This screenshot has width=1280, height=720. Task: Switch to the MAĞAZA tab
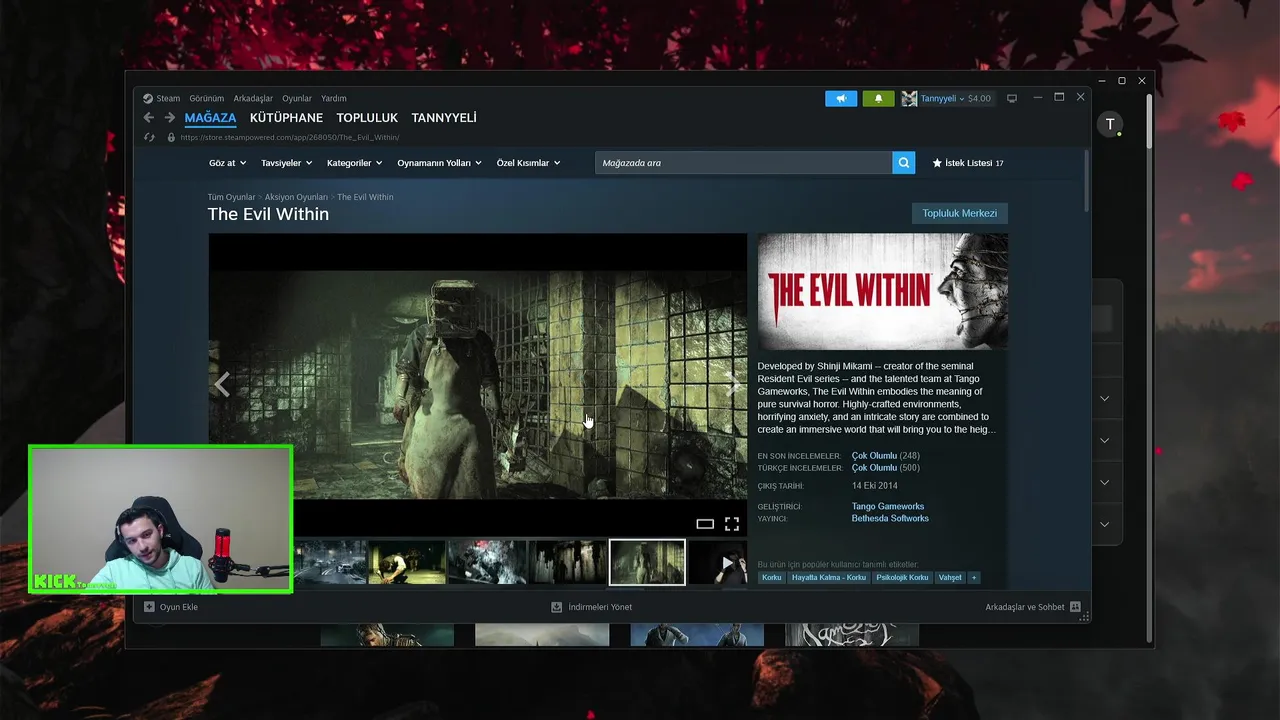coord(210,118)
